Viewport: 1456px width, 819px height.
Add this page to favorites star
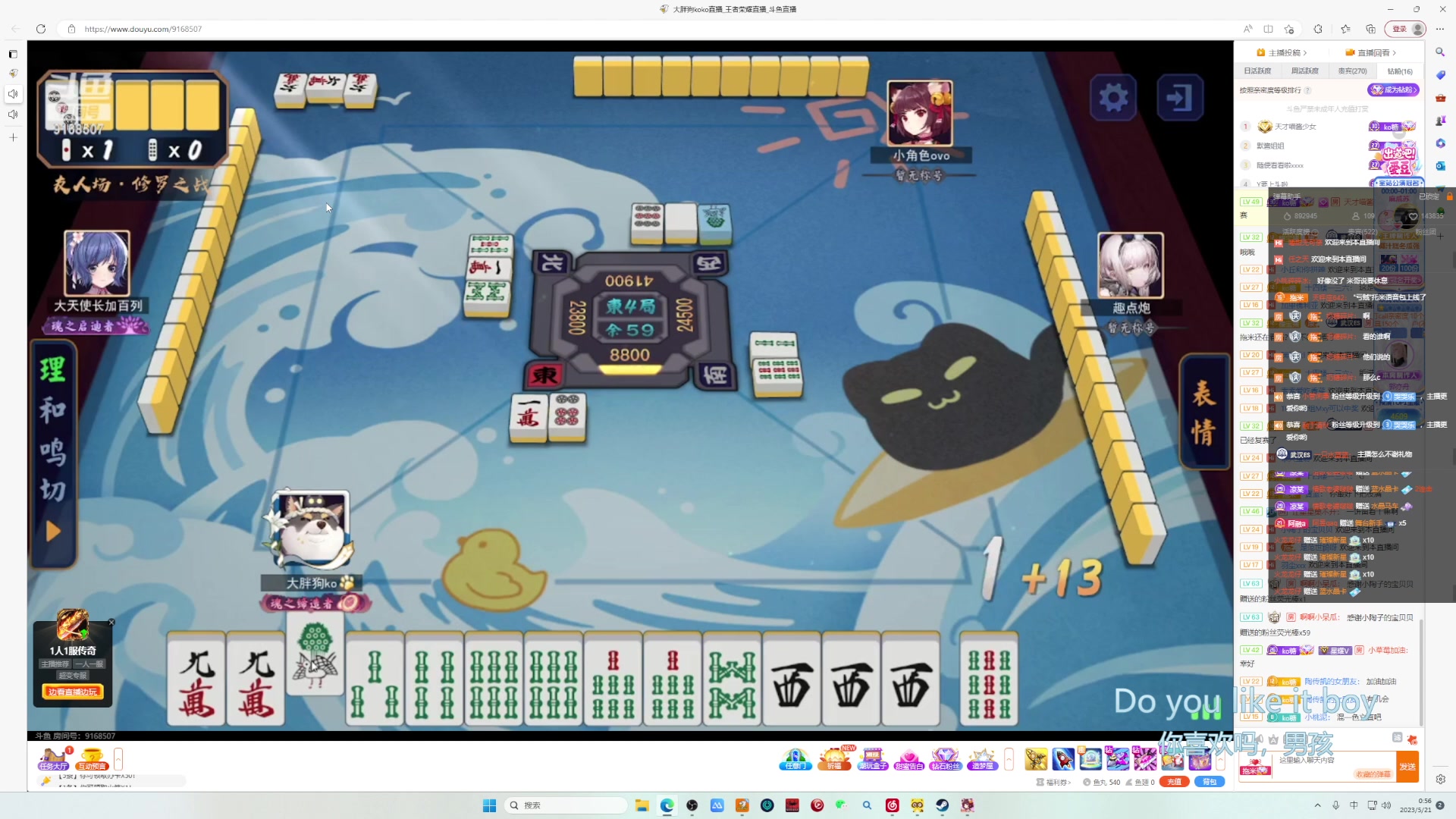(1289, 29)
